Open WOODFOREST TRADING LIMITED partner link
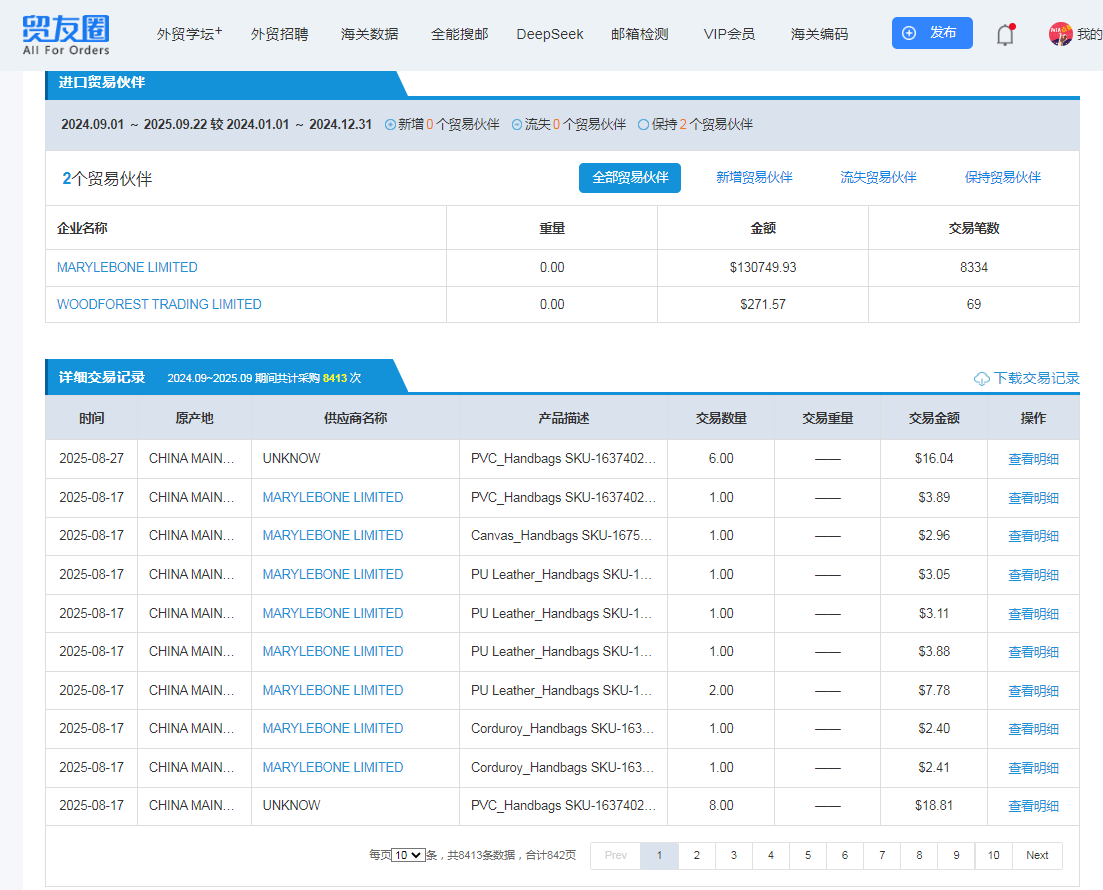The width and height of the screenshot is (1103, 890). 159,304
